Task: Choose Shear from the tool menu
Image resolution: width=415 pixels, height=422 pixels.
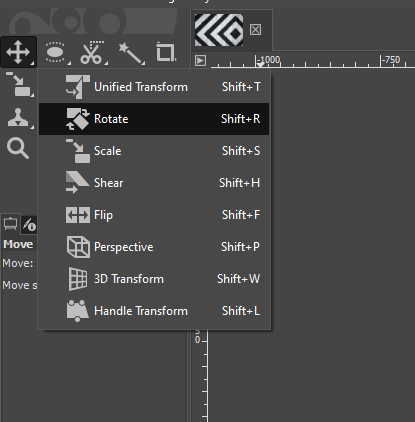Action: 154,183
